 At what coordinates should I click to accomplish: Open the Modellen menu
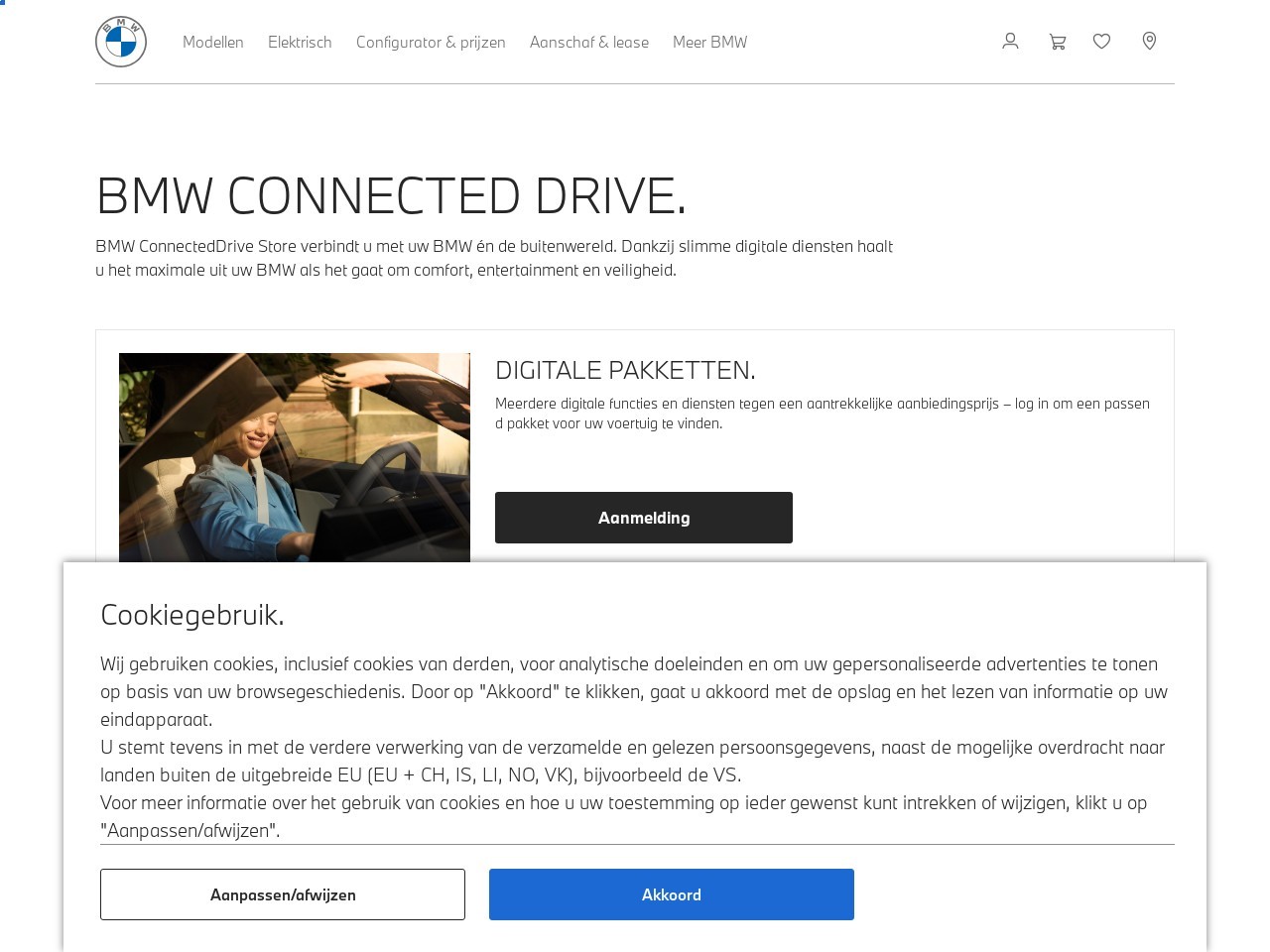point(213,42)
